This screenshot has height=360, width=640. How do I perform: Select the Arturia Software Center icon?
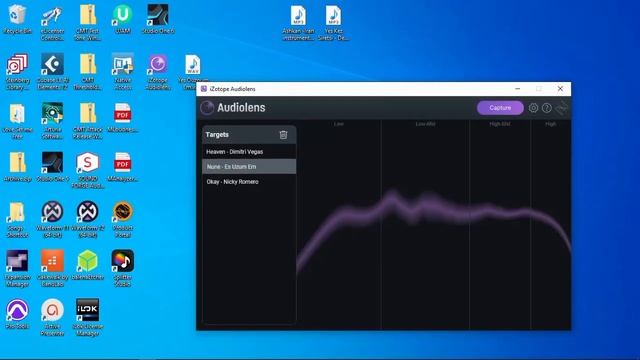click(x=52, y=121)
